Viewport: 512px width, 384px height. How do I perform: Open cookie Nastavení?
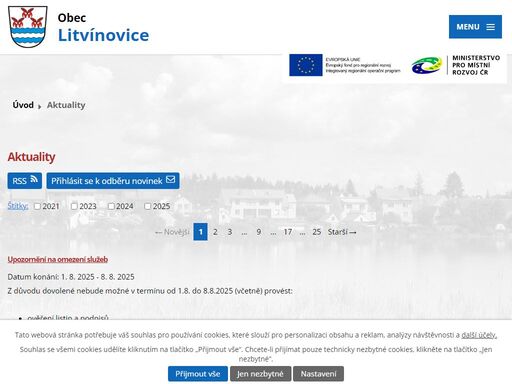click(x=318, y=374)
